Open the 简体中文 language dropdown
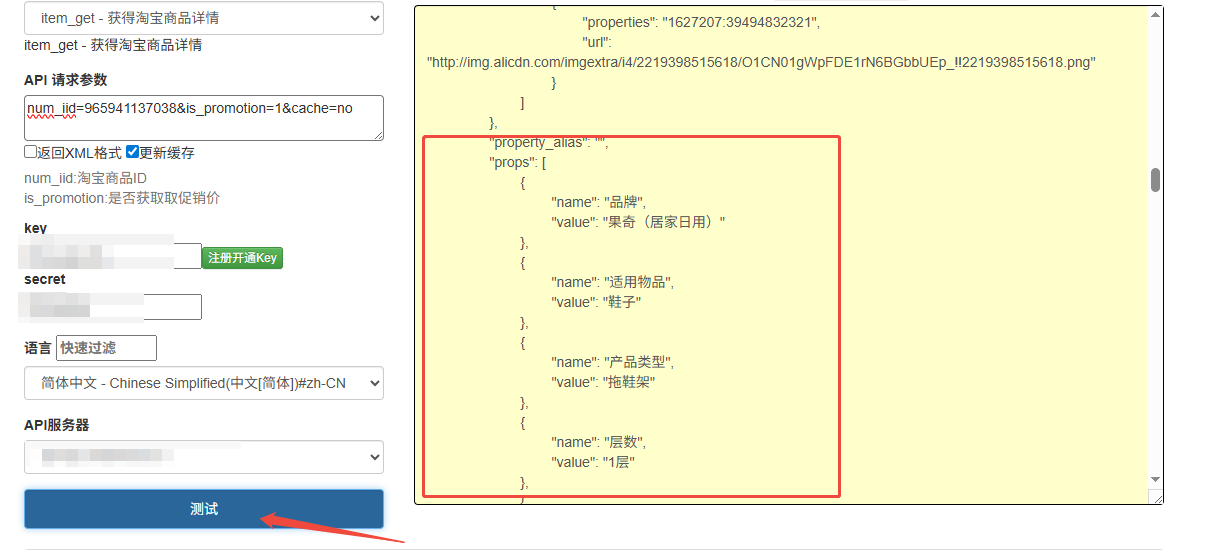1225x550 pixels. (204, 383)
